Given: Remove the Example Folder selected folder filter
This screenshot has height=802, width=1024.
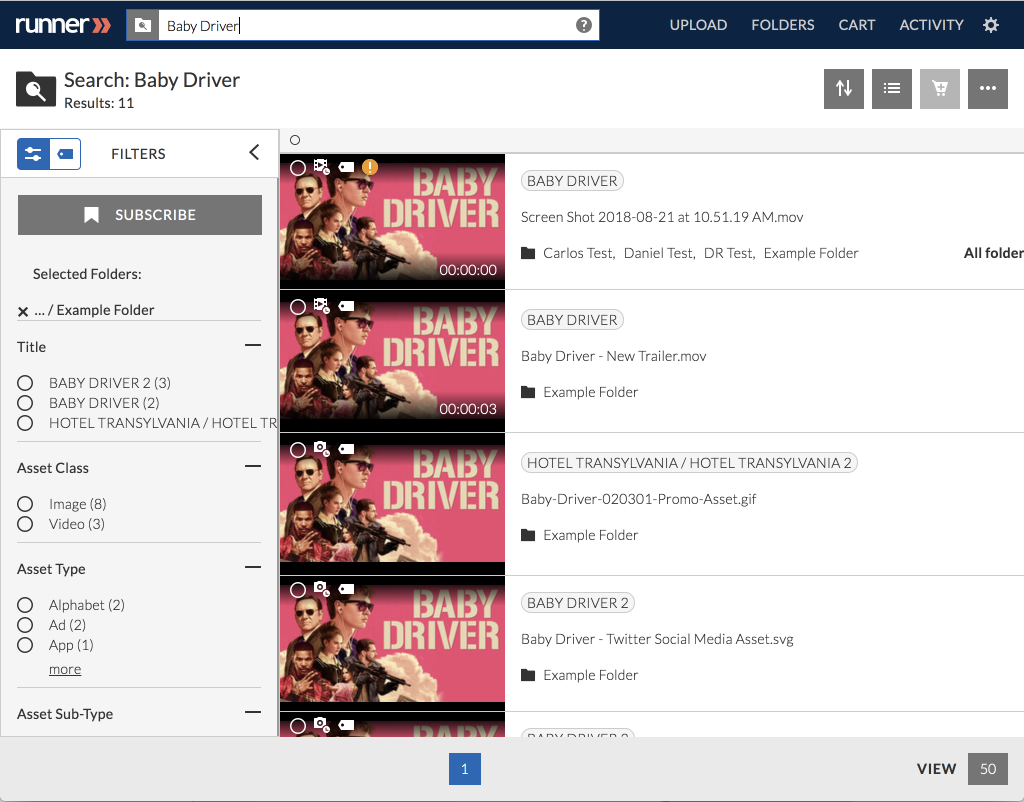Looking at the screenshot, I should pos(23,312).
